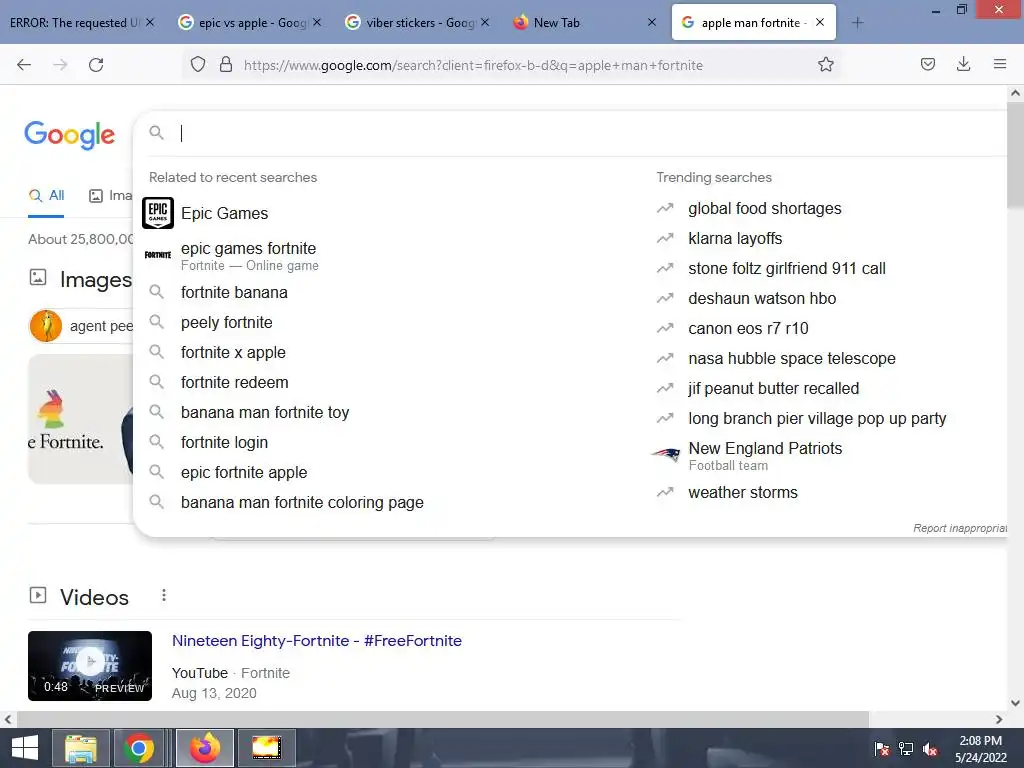The height and width of the screenshot is (768, 1024).
Task: Switch to the ERROR requested URL tab
Action: point(82,22)
